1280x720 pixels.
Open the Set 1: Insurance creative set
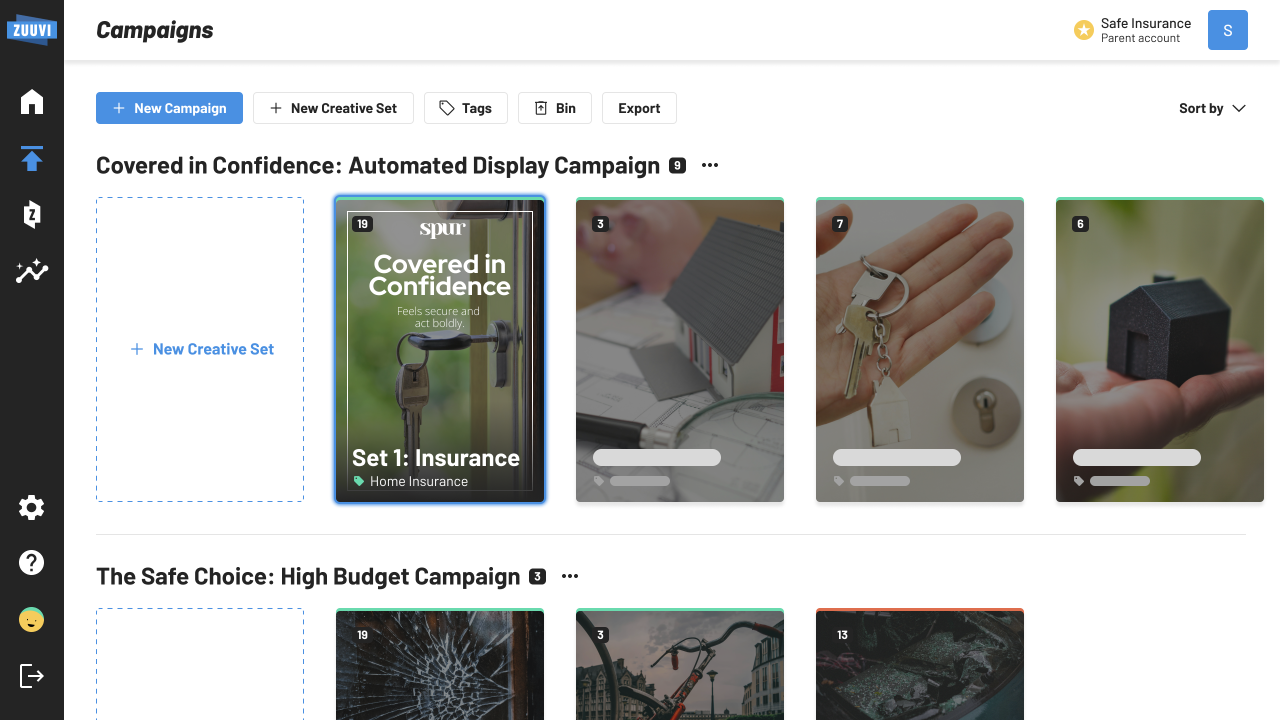(440, 349)
